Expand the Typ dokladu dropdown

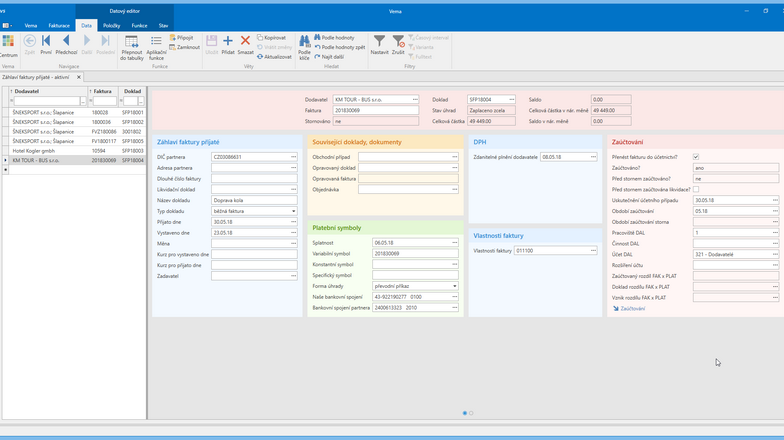click(294, 211)
